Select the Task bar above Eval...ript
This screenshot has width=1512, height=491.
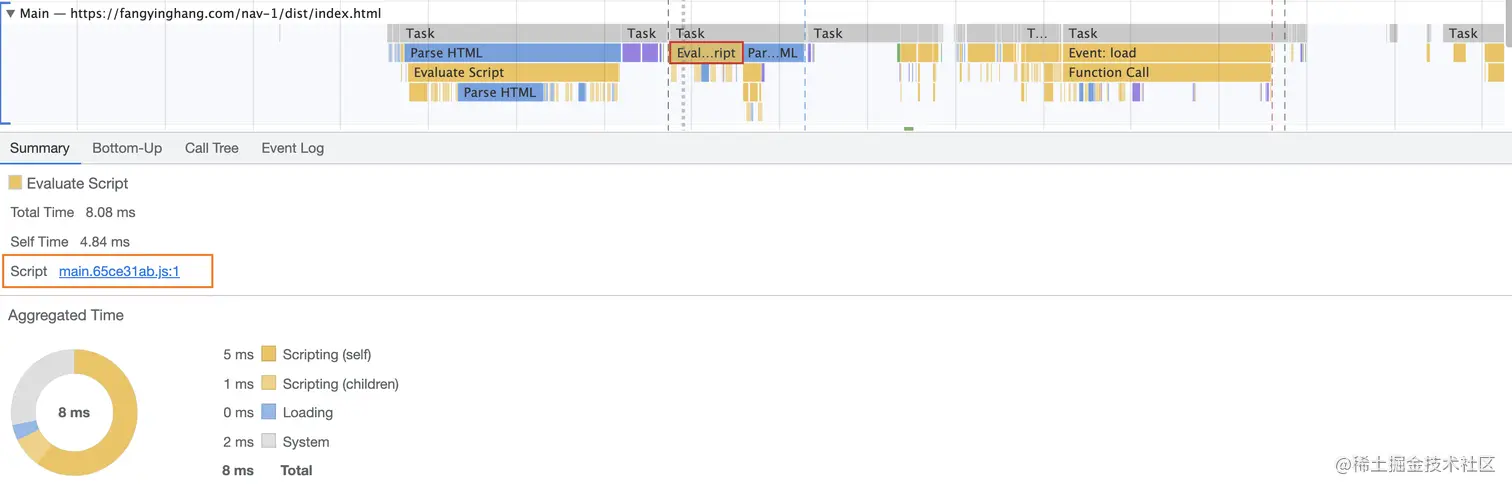(x=738, y=33)
